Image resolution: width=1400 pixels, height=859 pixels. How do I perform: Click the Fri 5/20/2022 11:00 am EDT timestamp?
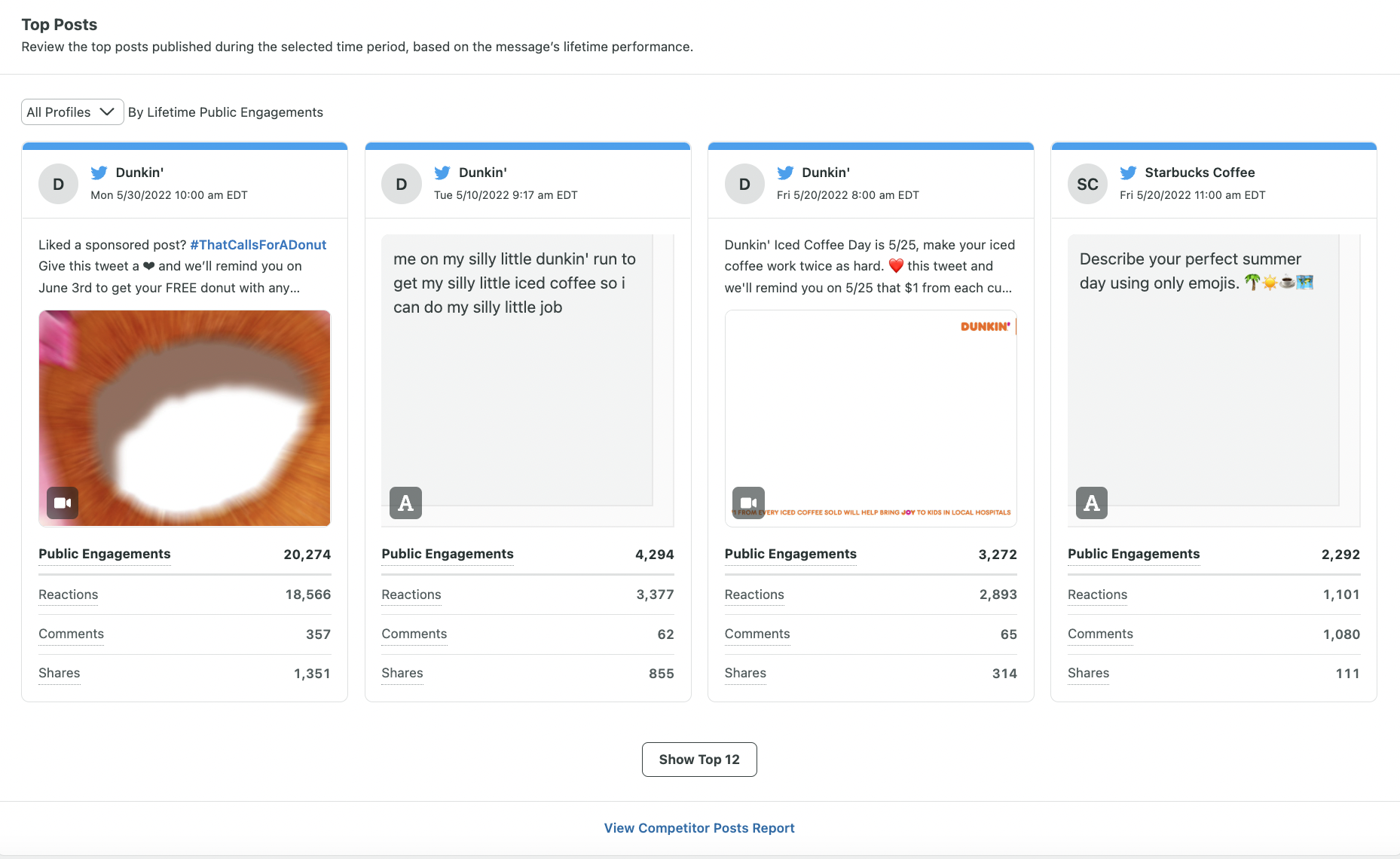tap(1193, 195)
